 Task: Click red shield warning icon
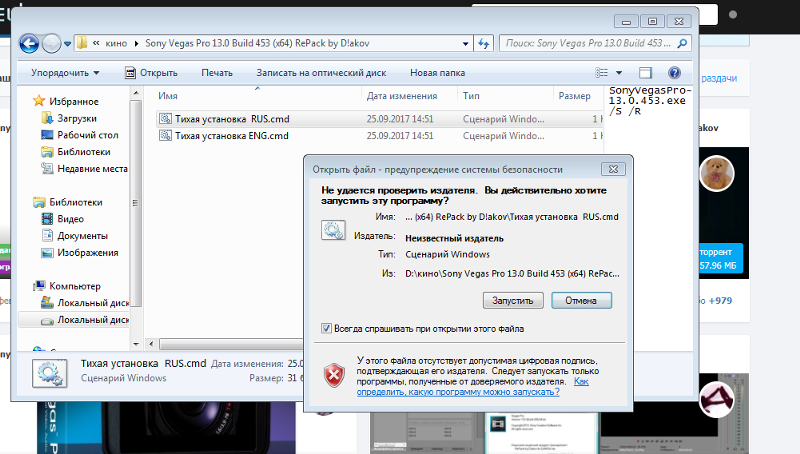(334, 375)
